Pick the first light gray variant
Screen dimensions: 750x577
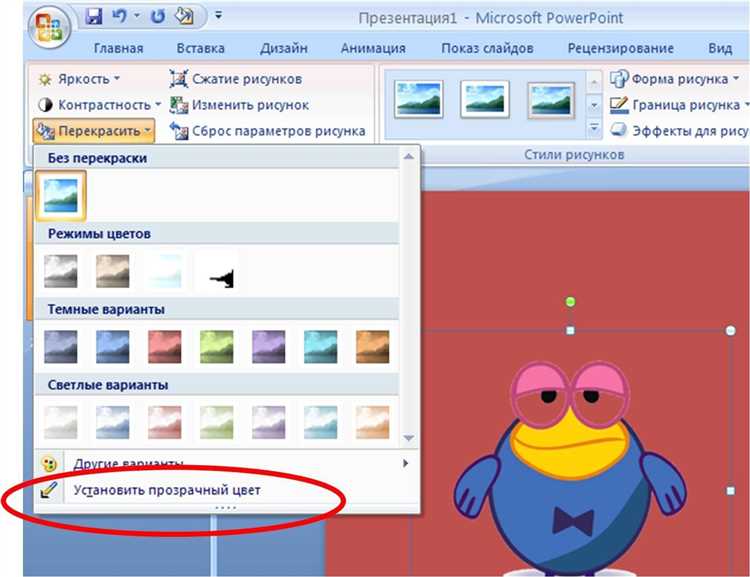[61, 422]
